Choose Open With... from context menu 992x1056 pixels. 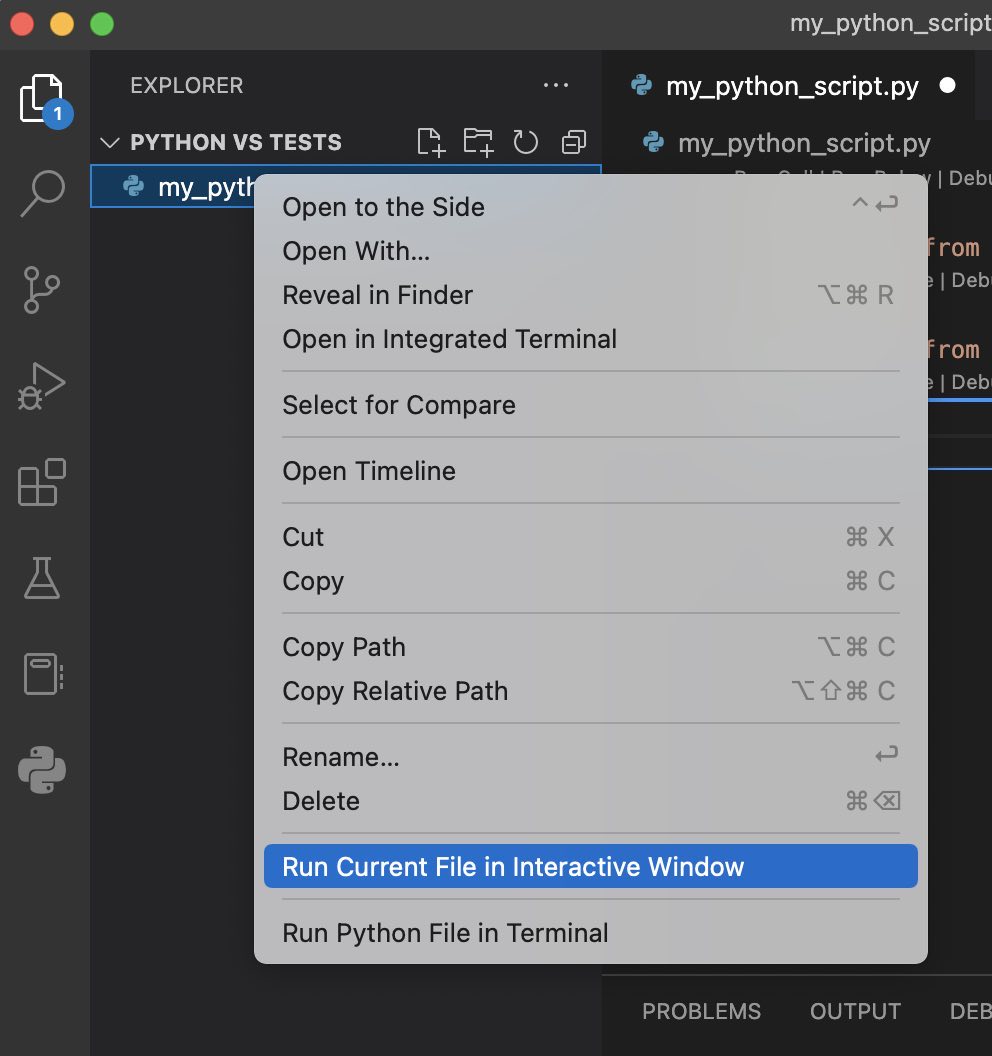(x=591, y=251)
